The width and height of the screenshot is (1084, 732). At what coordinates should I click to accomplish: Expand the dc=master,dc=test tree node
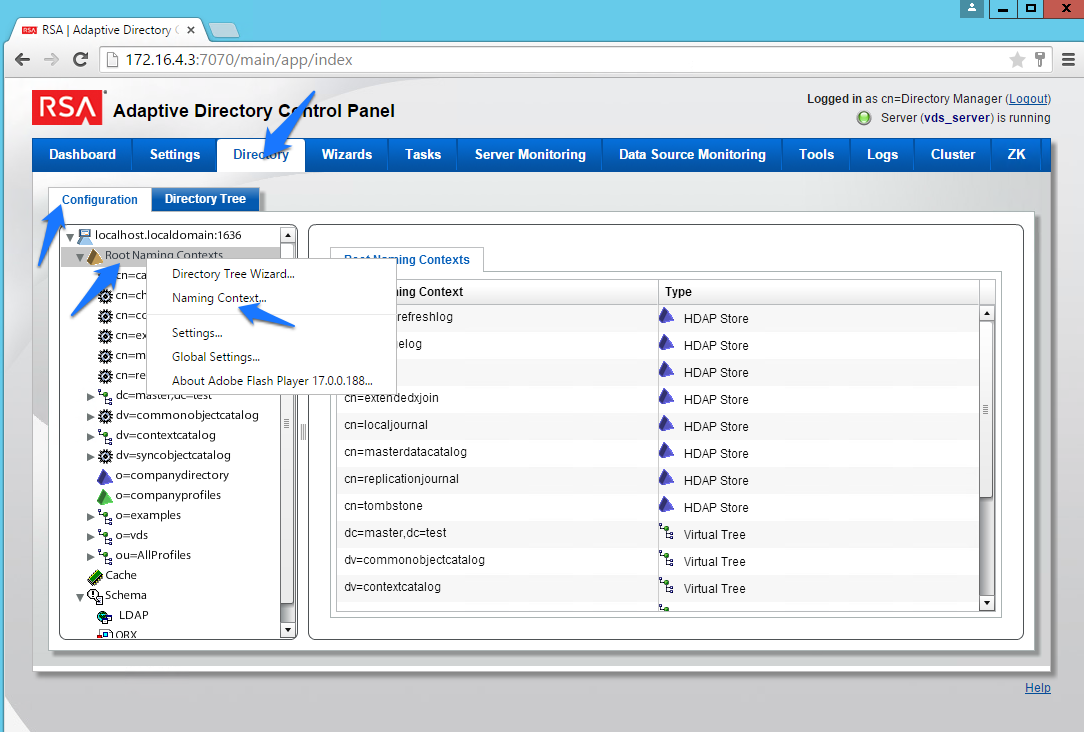click(x=91, y=397)
